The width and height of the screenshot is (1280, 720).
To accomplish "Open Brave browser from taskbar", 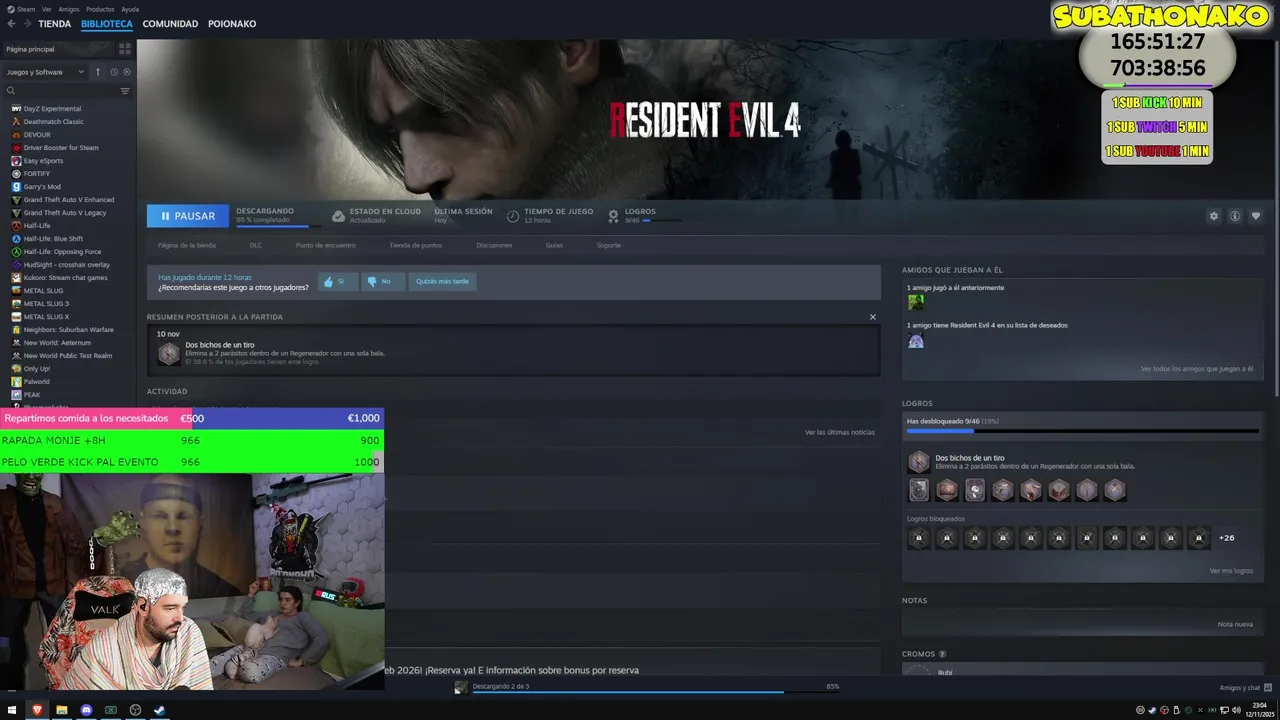I will point(37,710).
